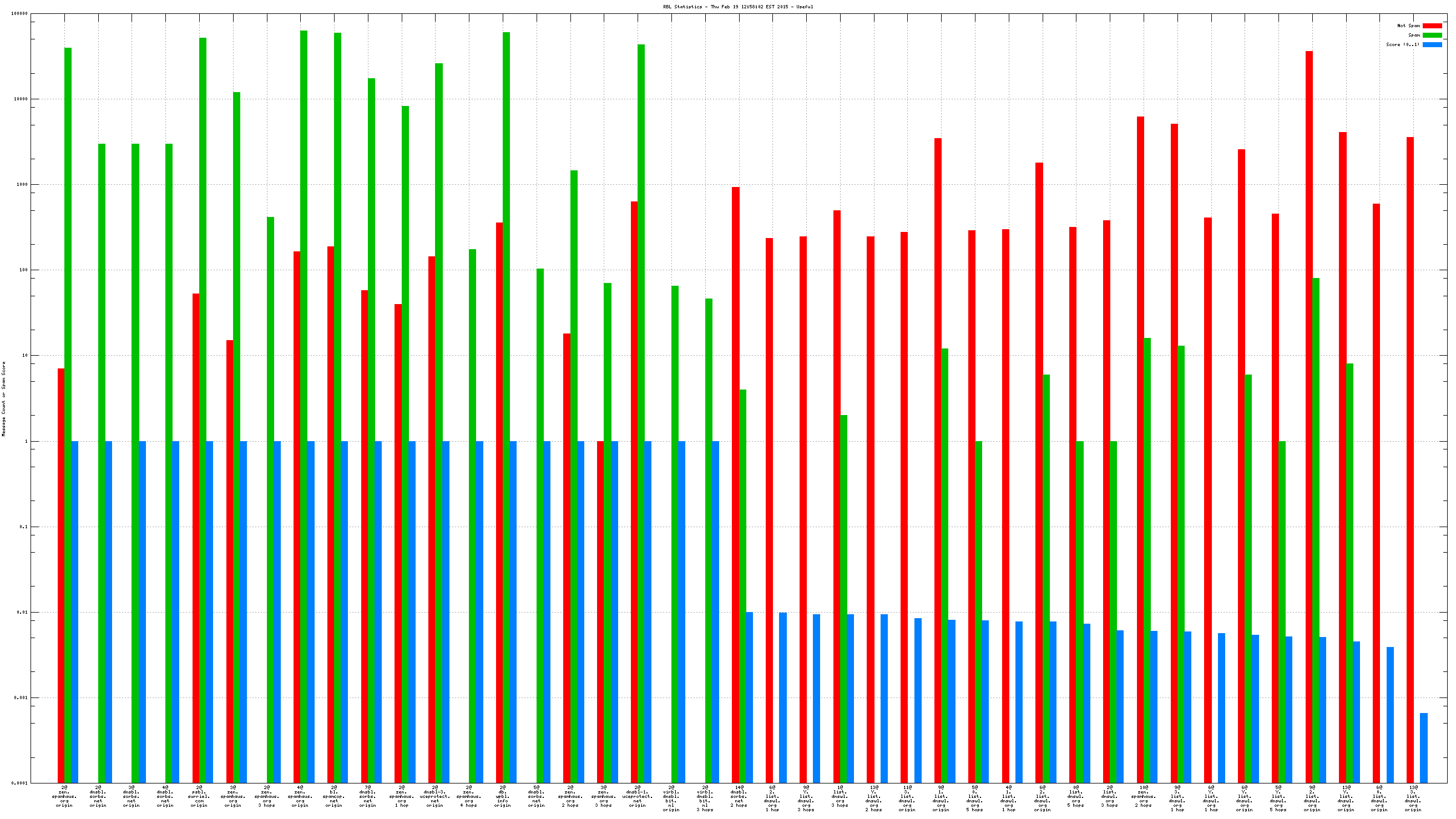Click the Spam text in the legend

(x=1414, y=35)
